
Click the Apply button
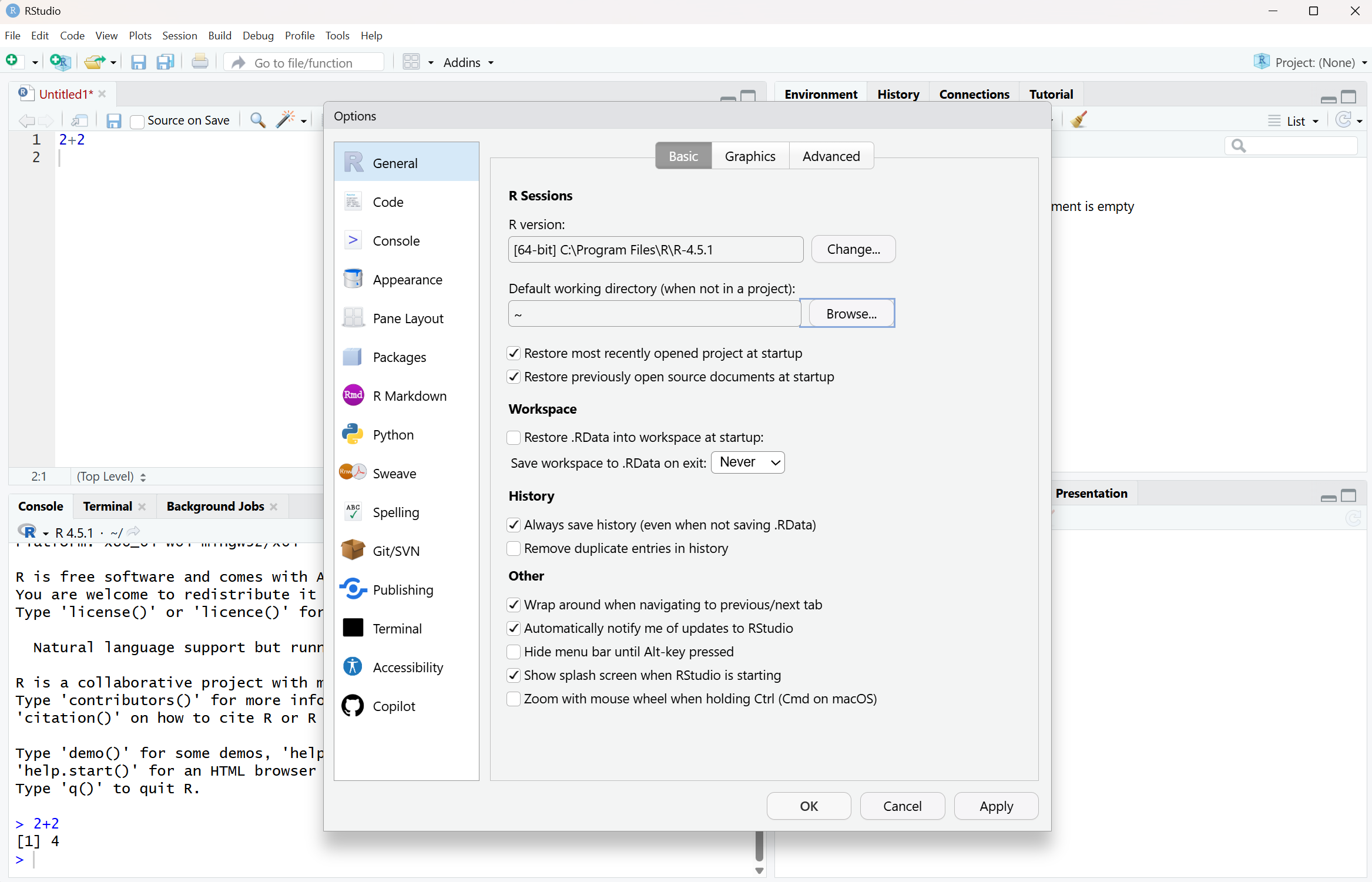click(x=996, y=806)
